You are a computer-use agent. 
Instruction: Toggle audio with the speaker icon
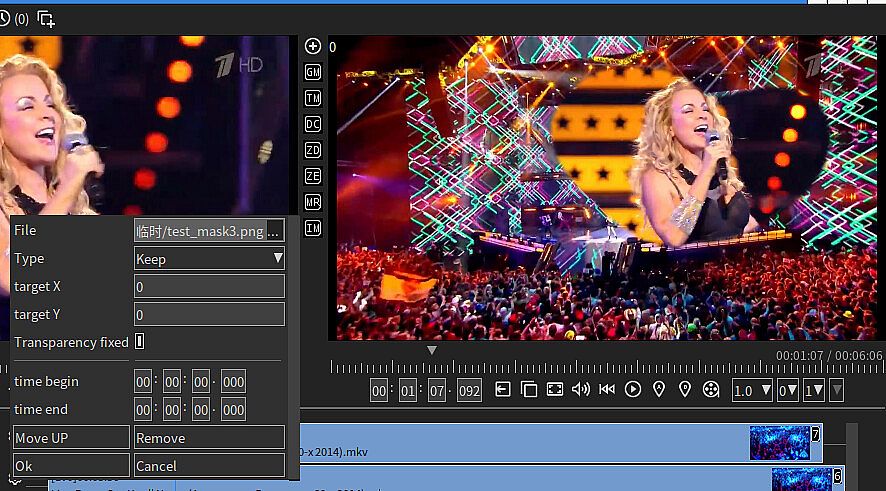(581, 390)
